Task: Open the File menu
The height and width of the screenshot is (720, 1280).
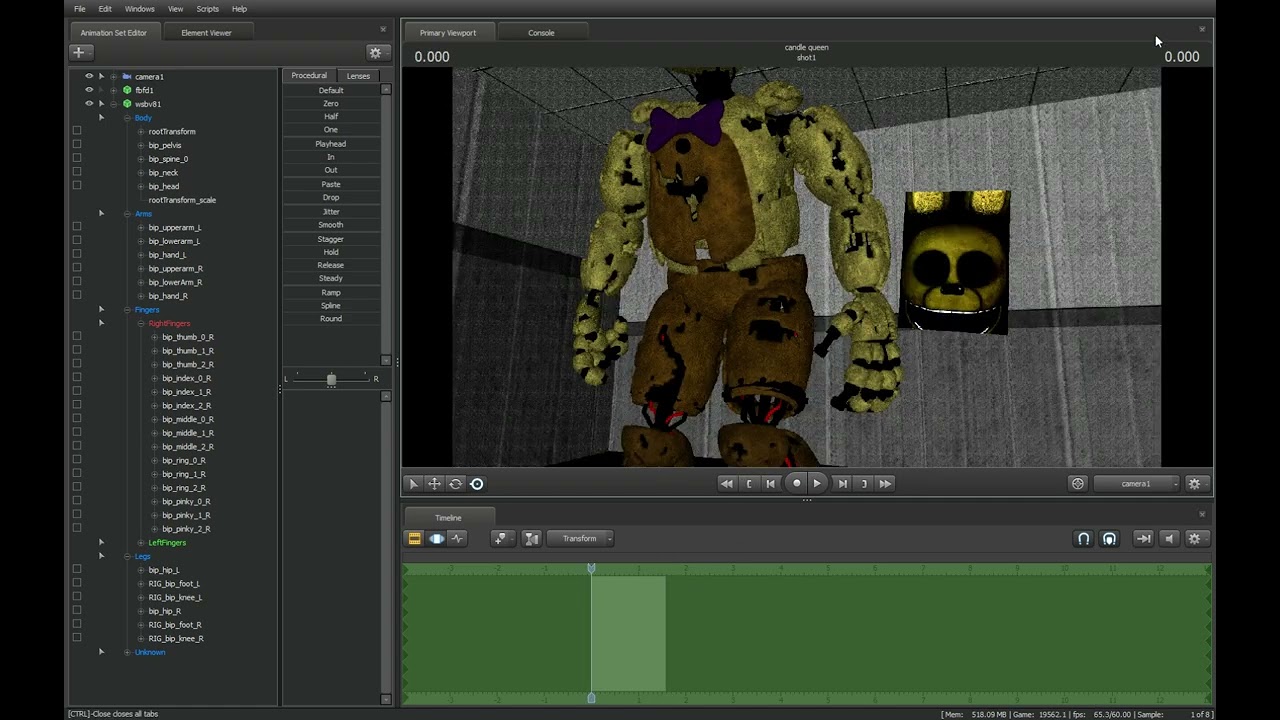Action: pos(80,9)
